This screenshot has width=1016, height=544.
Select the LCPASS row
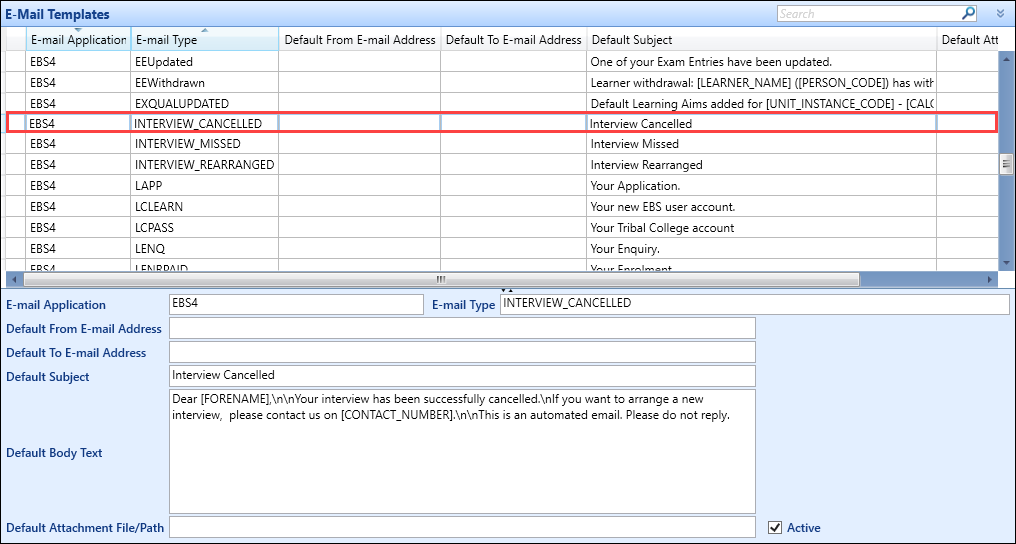502,228
